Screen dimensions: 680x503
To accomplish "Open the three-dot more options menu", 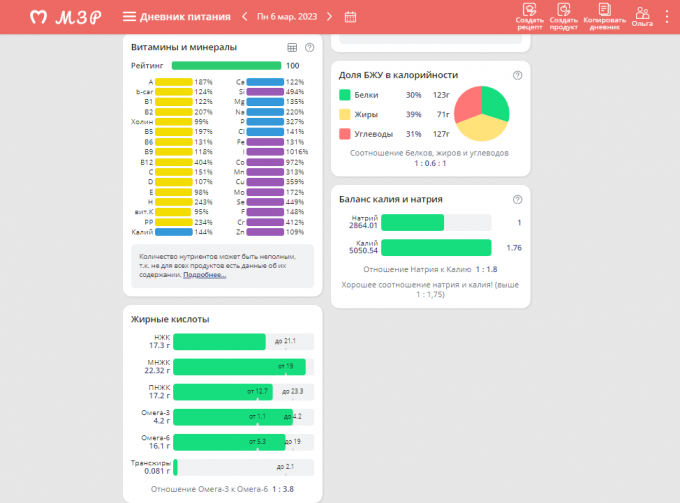I will 668,16.
